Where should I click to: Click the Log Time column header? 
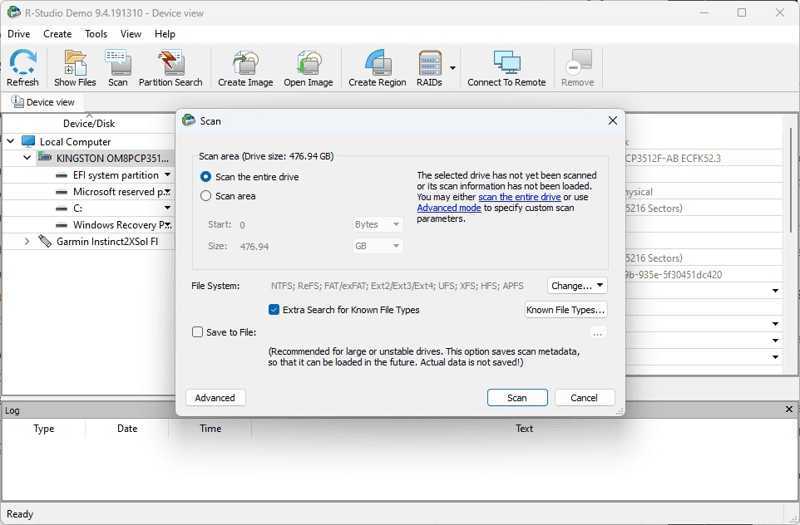tap(210, 429)
